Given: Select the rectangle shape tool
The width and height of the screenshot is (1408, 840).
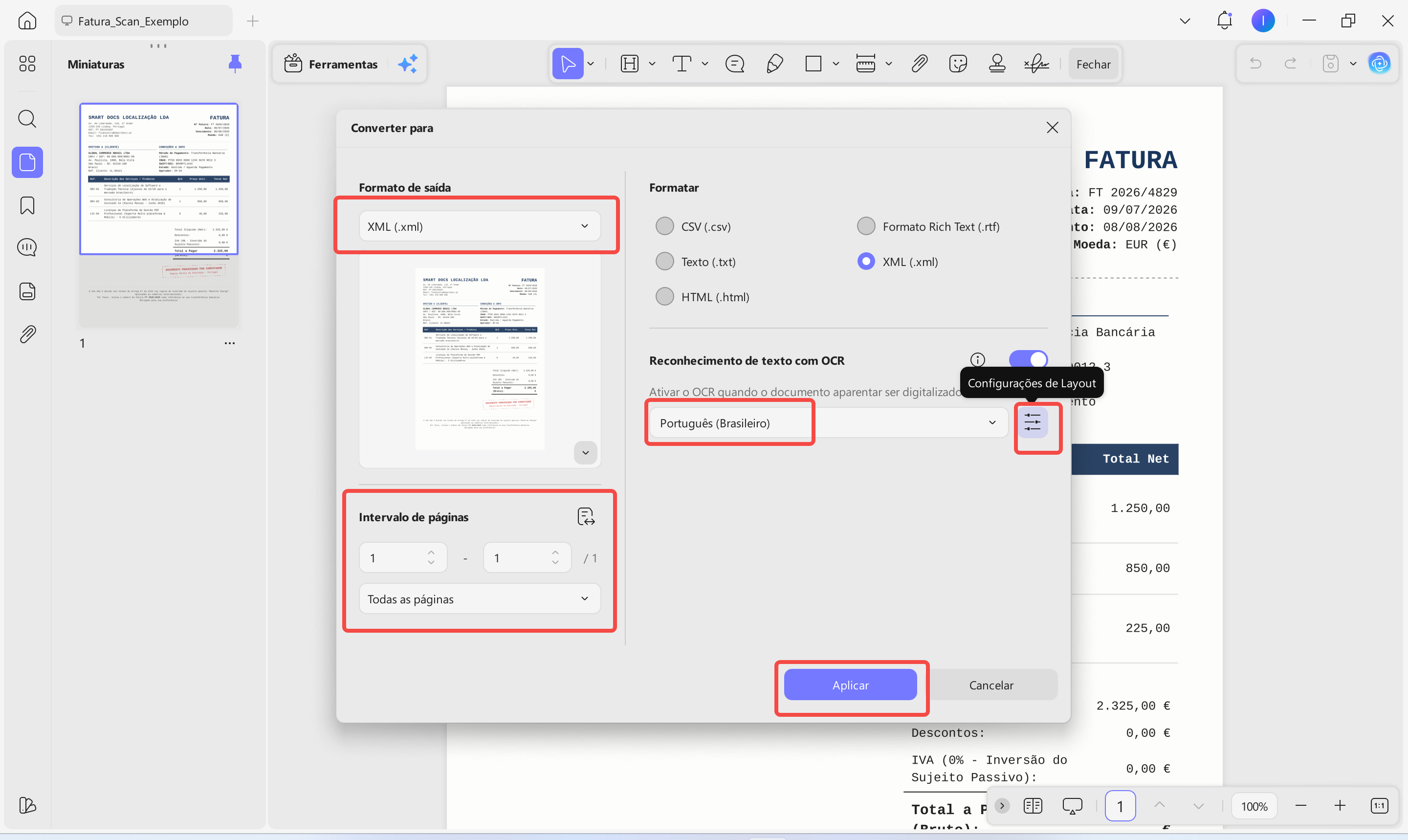Looking at the screenshot, I should pyautogui.click(x=813, y=64).
